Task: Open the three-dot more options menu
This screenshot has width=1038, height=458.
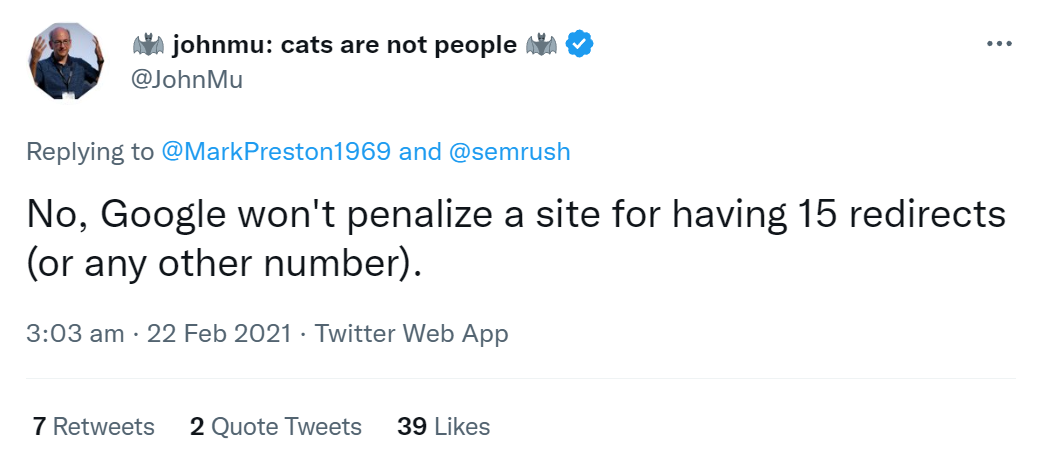Action: [x=999, y=45]
